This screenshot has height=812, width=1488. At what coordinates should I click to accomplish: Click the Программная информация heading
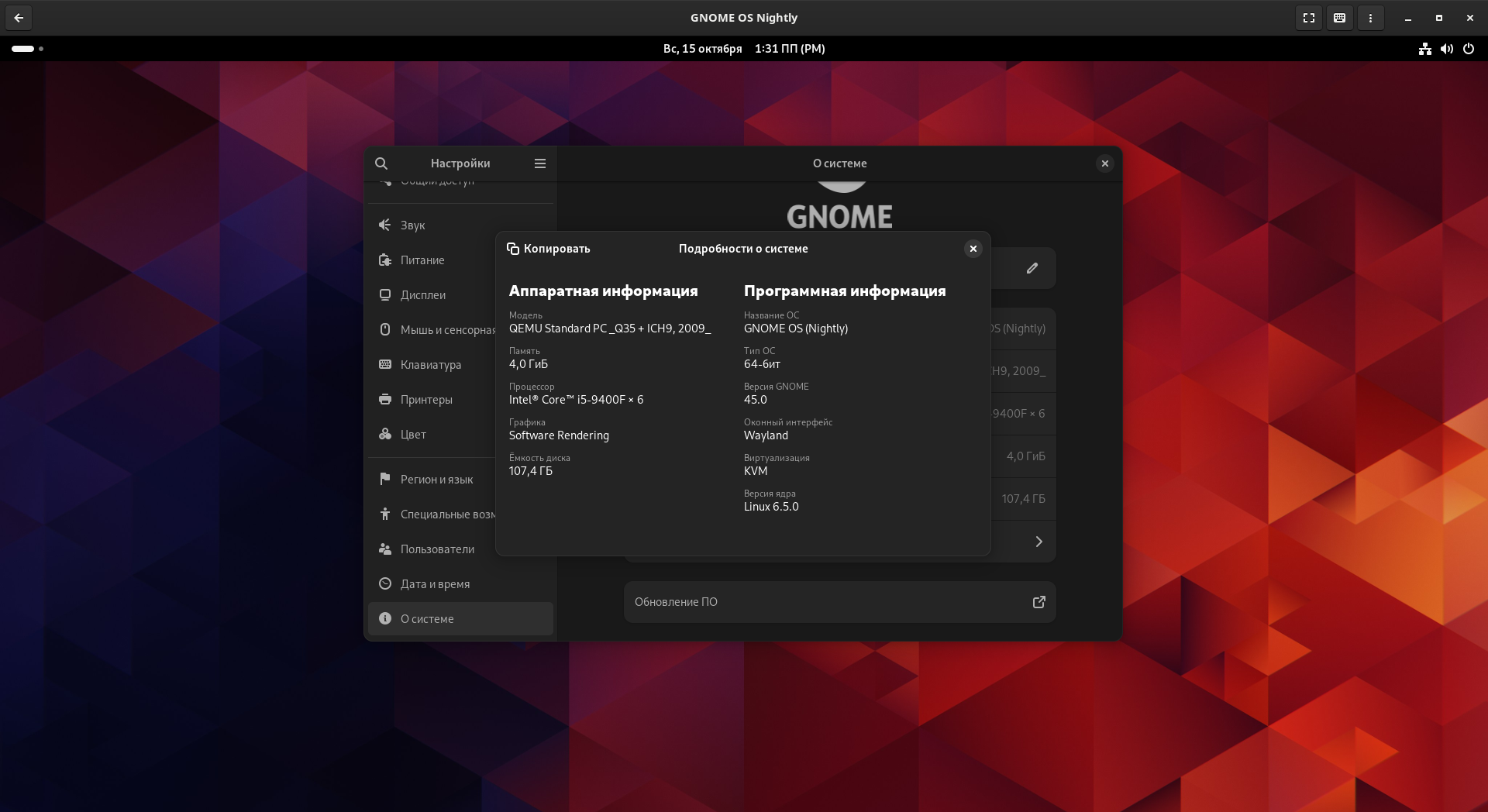845,291
